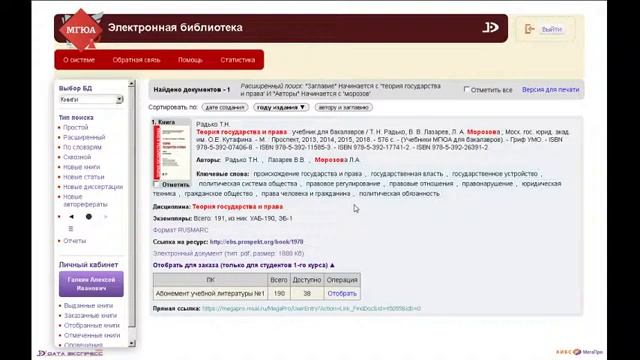Click keyword политическая система общества

(x=248, y=184)
